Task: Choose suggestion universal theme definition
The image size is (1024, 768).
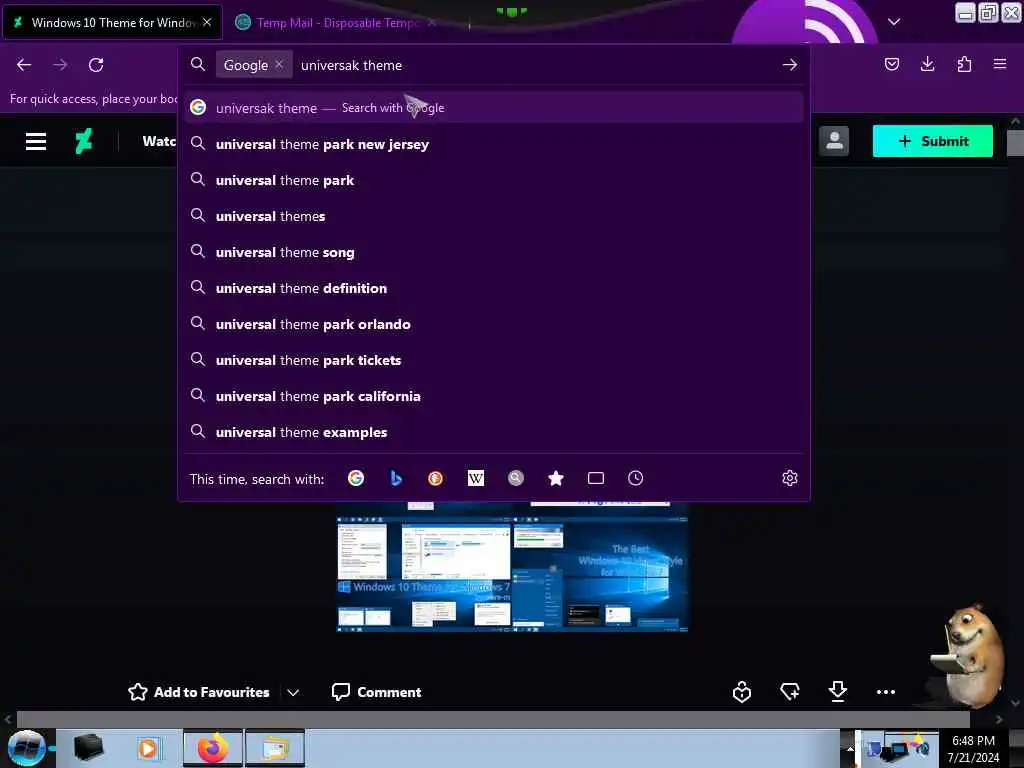Action: point(493,288)
